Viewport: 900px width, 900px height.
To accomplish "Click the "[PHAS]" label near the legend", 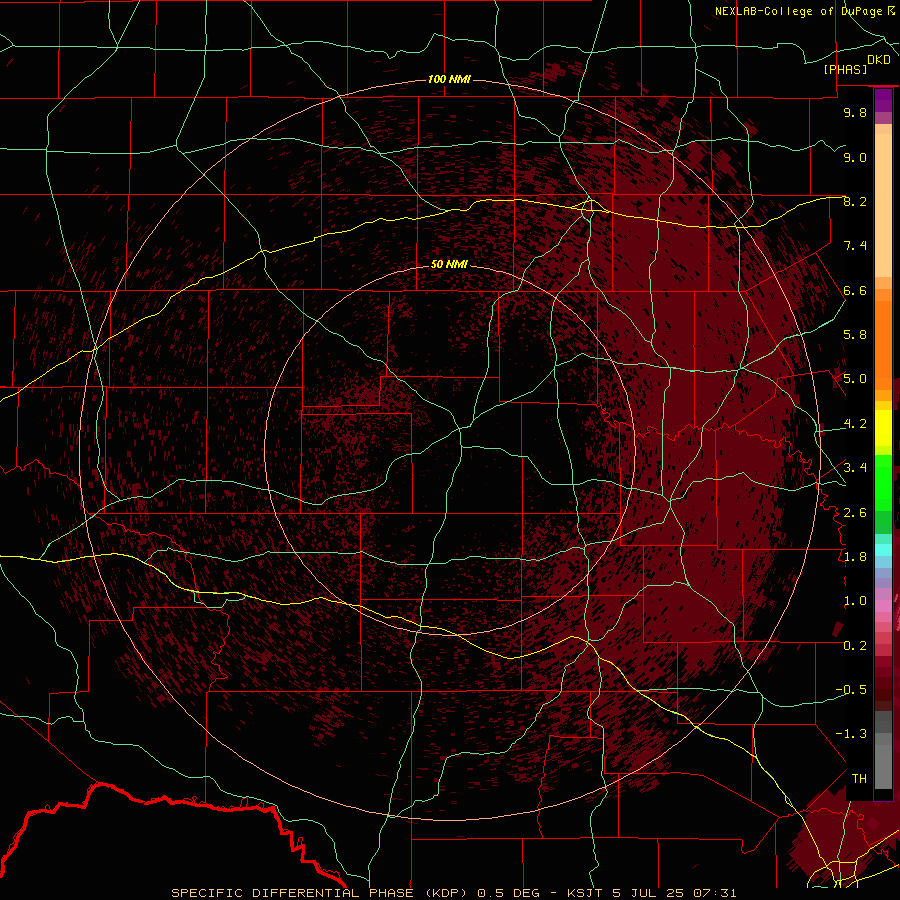I will click(845, 69).
